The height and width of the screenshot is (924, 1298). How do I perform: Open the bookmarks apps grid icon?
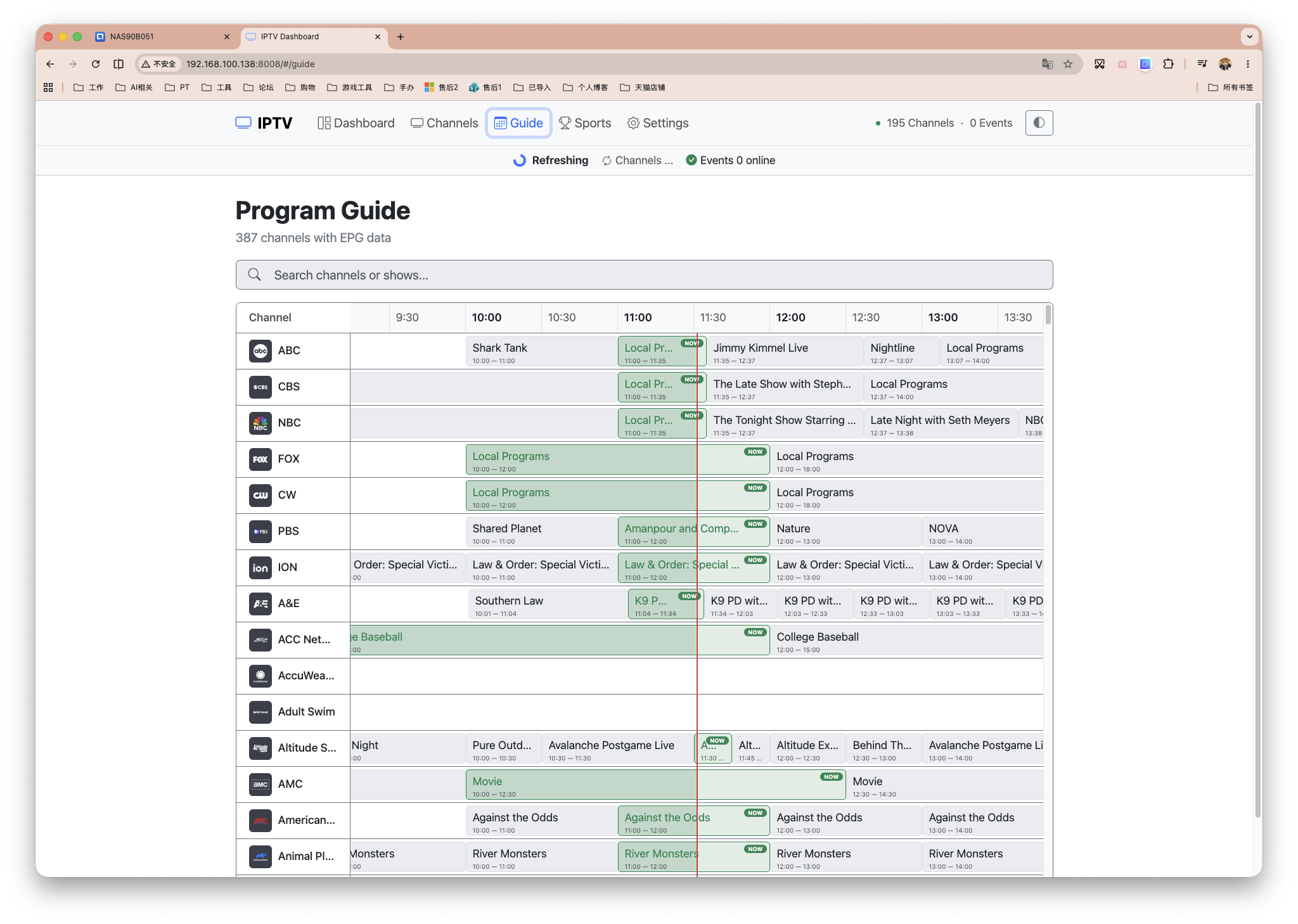(x=48, y=87)
